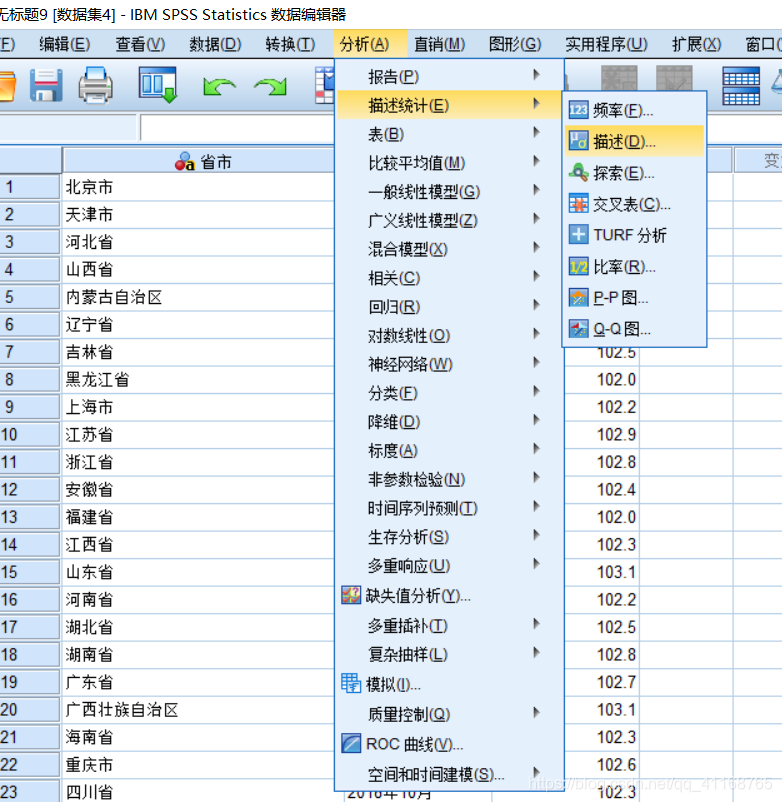
Task: Click the Explore (探索) icon
Action: tap(578, 172)
